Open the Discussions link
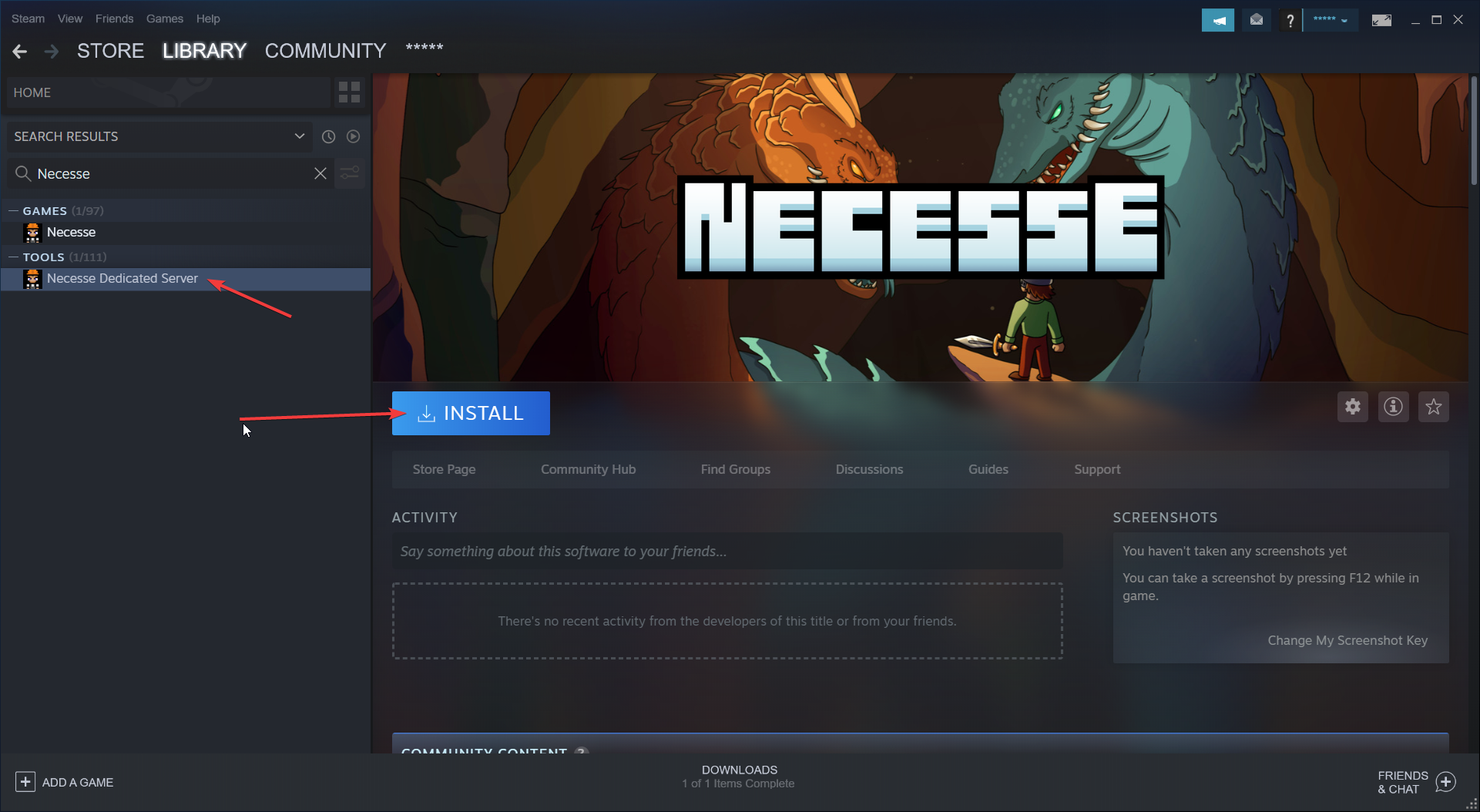1480x812 pixels. (x=869, y=469)
